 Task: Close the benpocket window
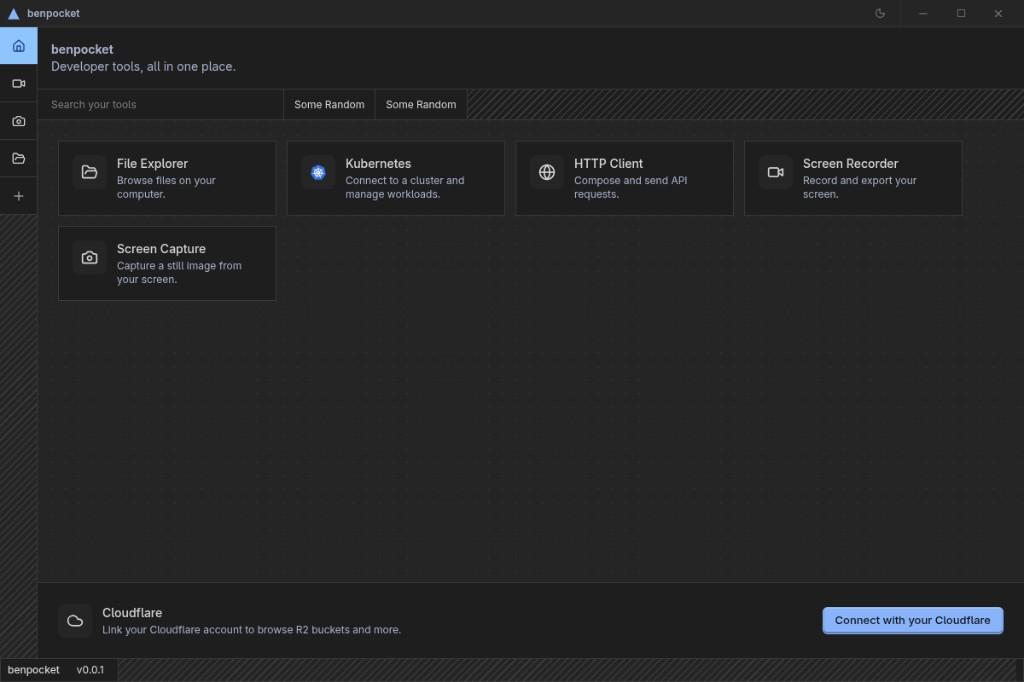998,13
